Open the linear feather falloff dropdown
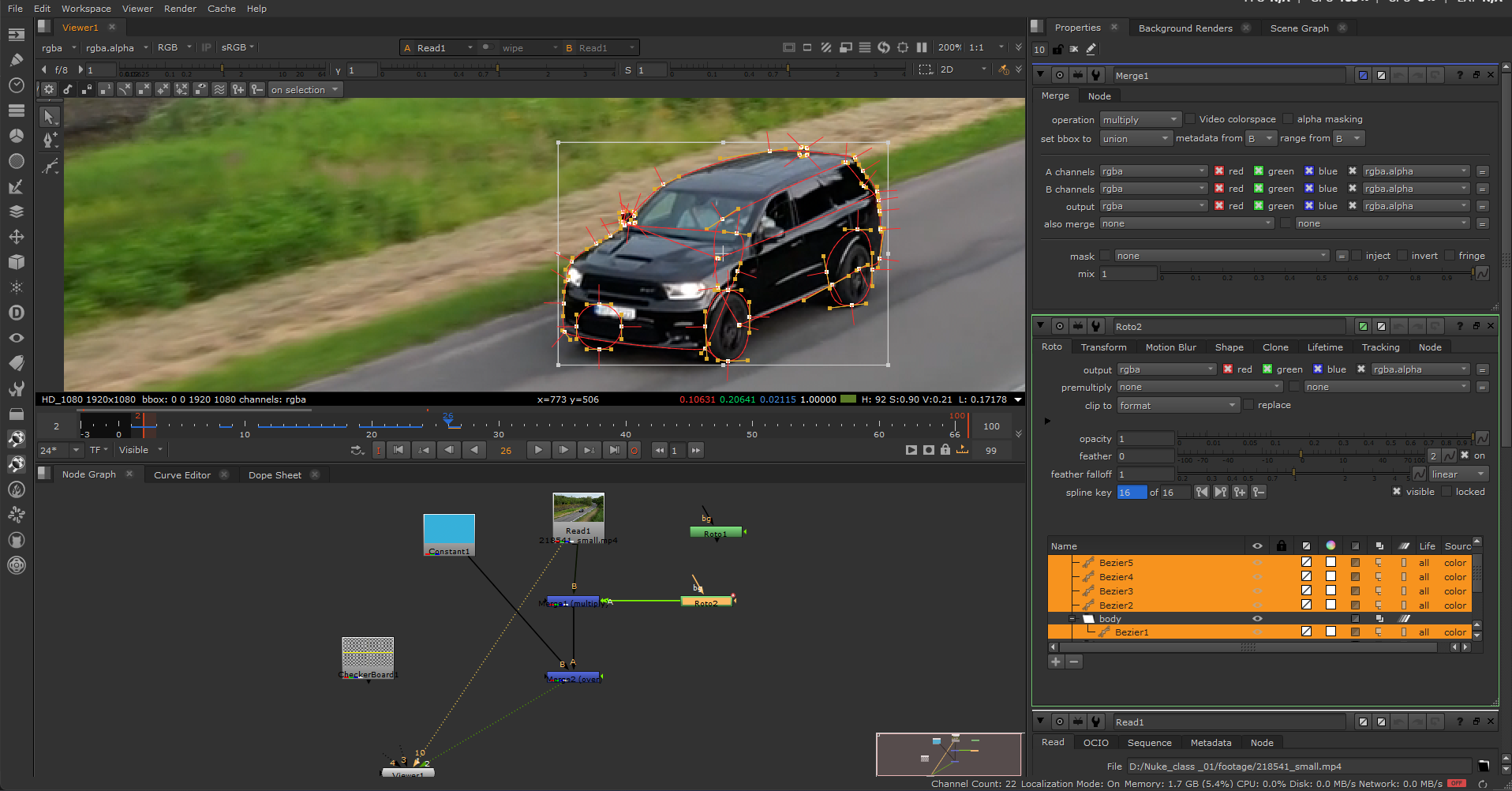This screenshot has height=791, width=1512. (x=1458, y=474)
